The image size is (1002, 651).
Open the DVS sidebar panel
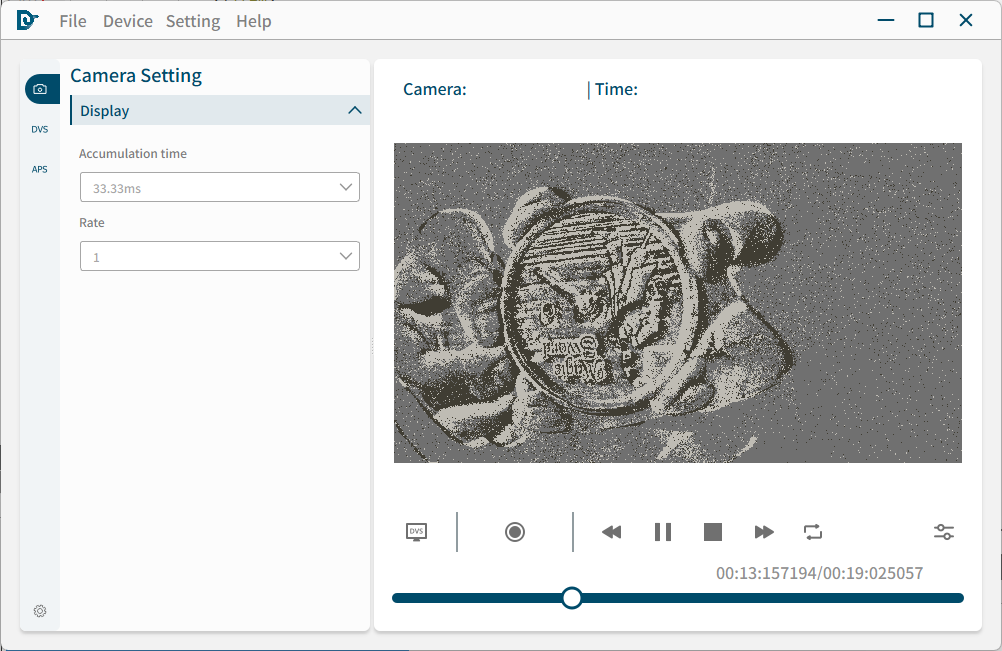pos(40,129)
